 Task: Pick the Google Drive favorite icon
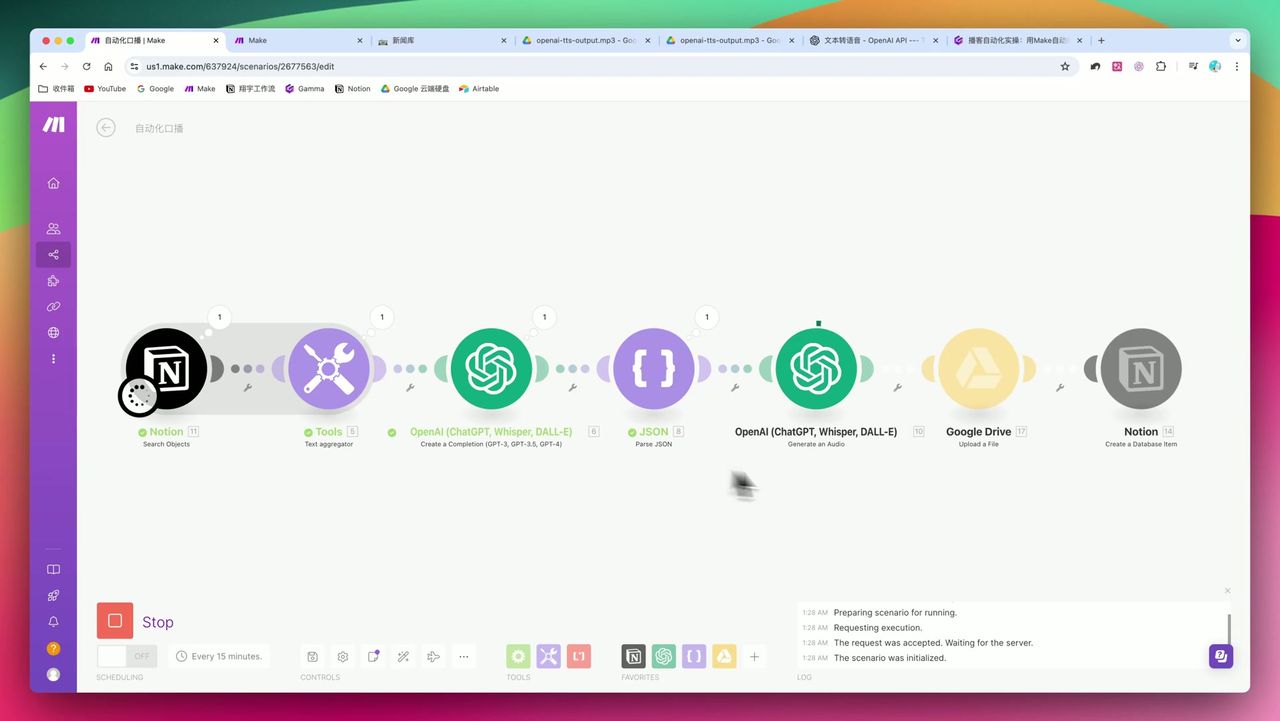click(724, 656)
